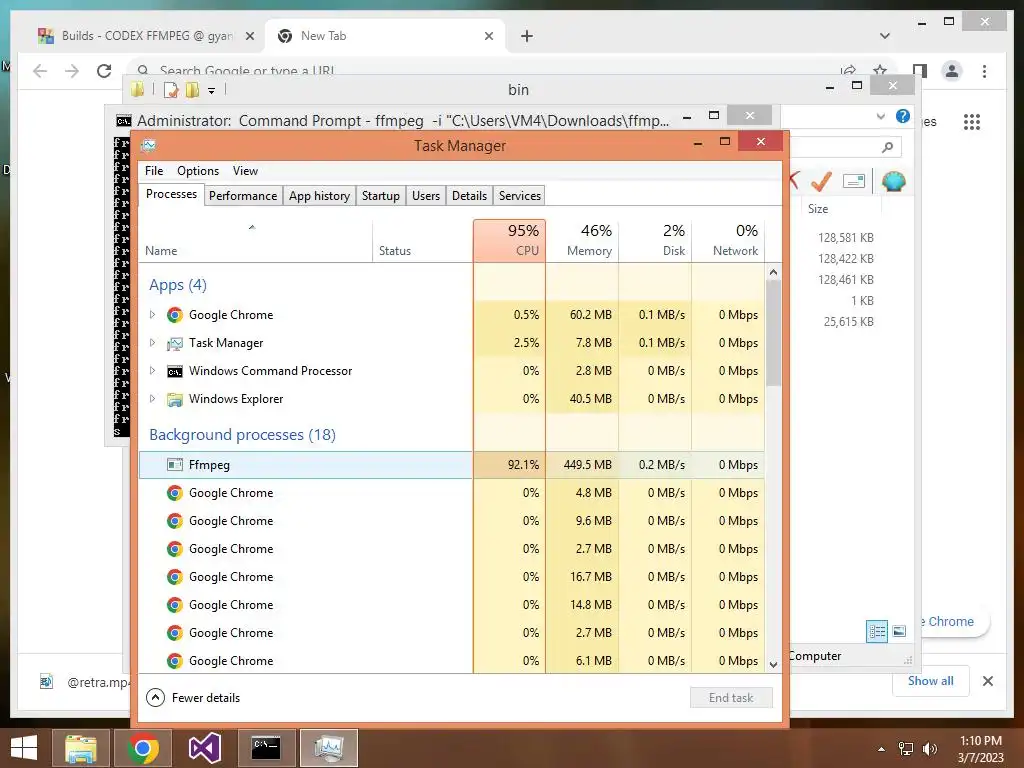Click the Windows Explorer icon in Apps
The width and height of the screenshot is (1024, 768).
tap(174, 399)
